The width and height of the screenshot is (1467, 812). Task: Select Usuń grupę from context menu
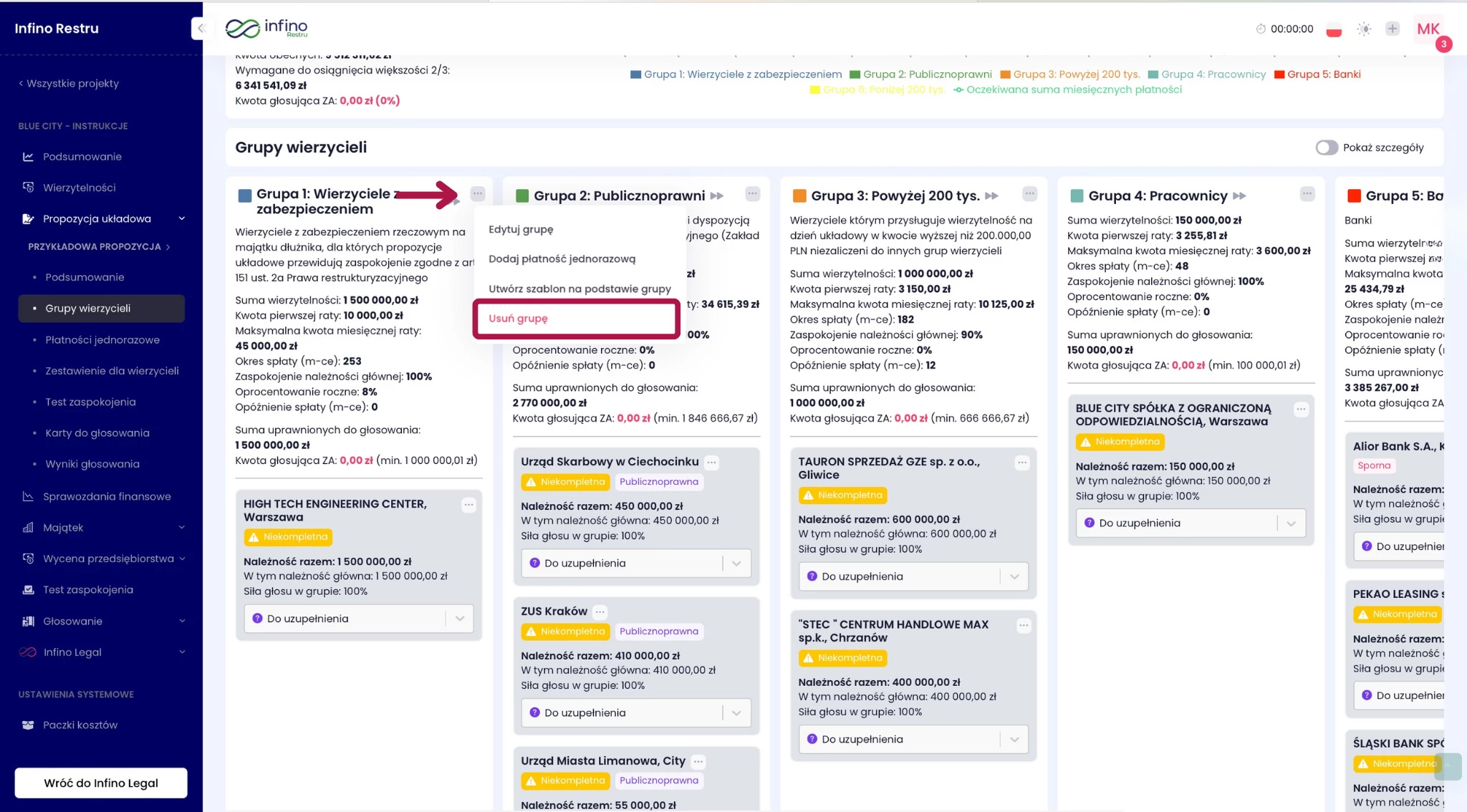tap(519, 319)
